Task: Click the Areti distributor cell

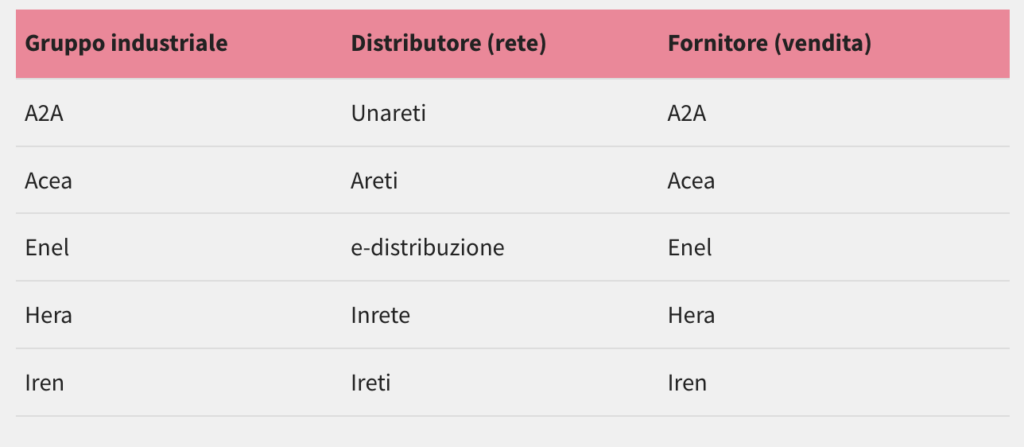Action: point(376,181)
